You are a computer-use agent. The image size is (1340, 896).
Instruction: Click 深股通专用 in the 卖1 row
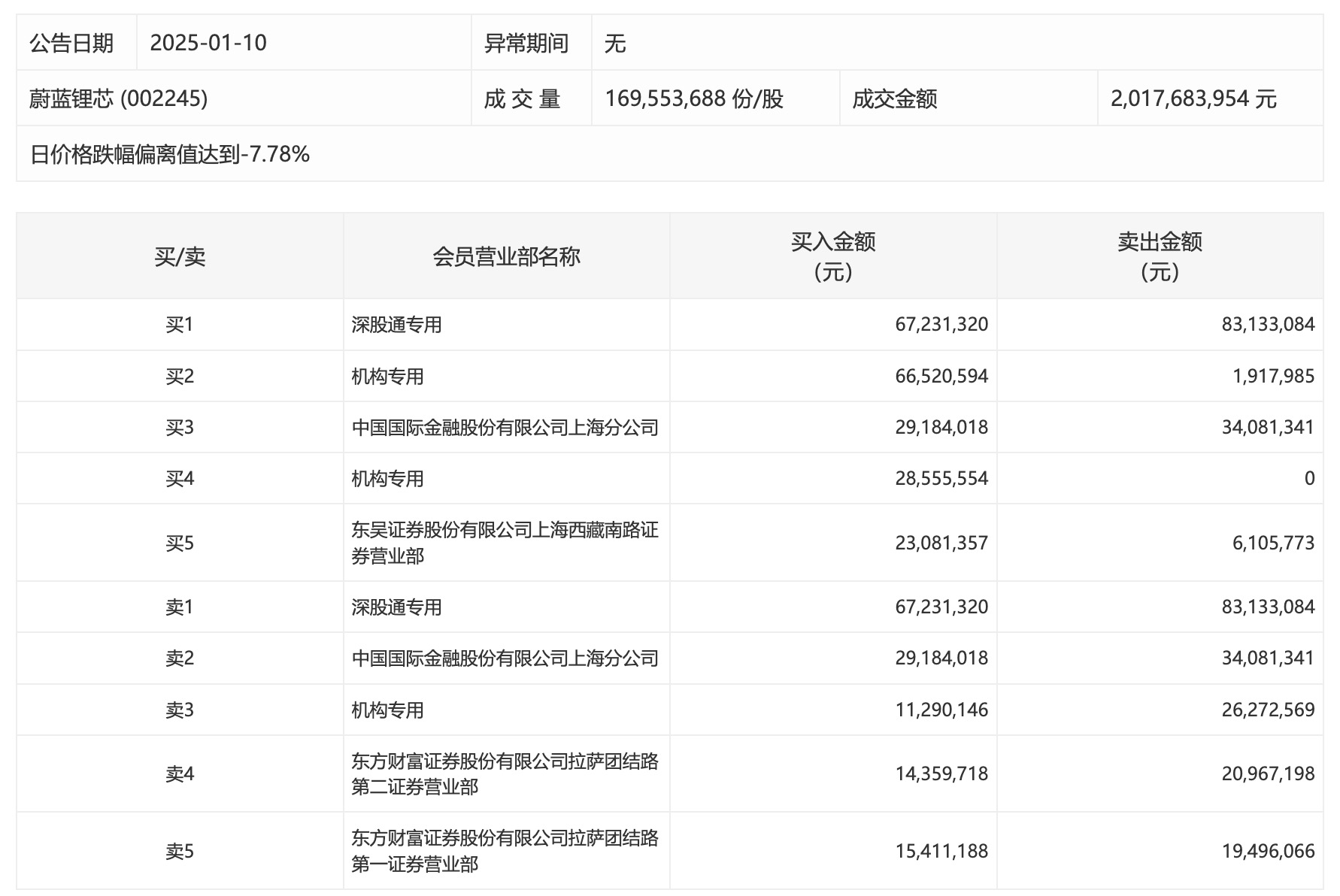[396, 607]
